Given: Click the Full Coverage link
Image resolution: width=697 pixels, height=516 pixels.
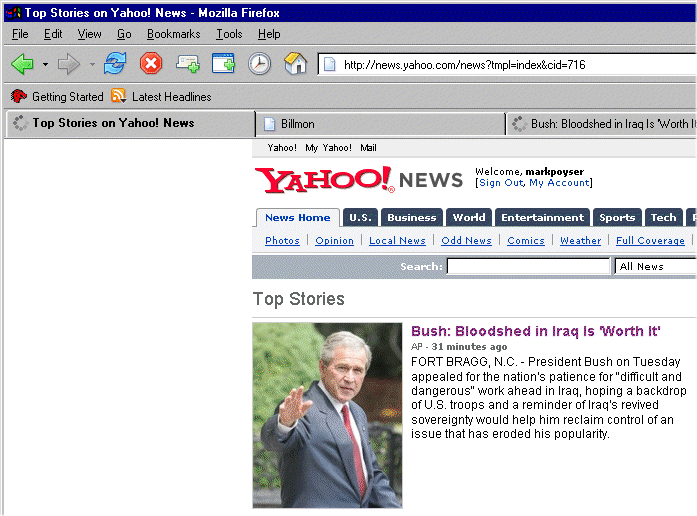Looking at the screenshot, I should pyautogui.click(x=650, y=241).
